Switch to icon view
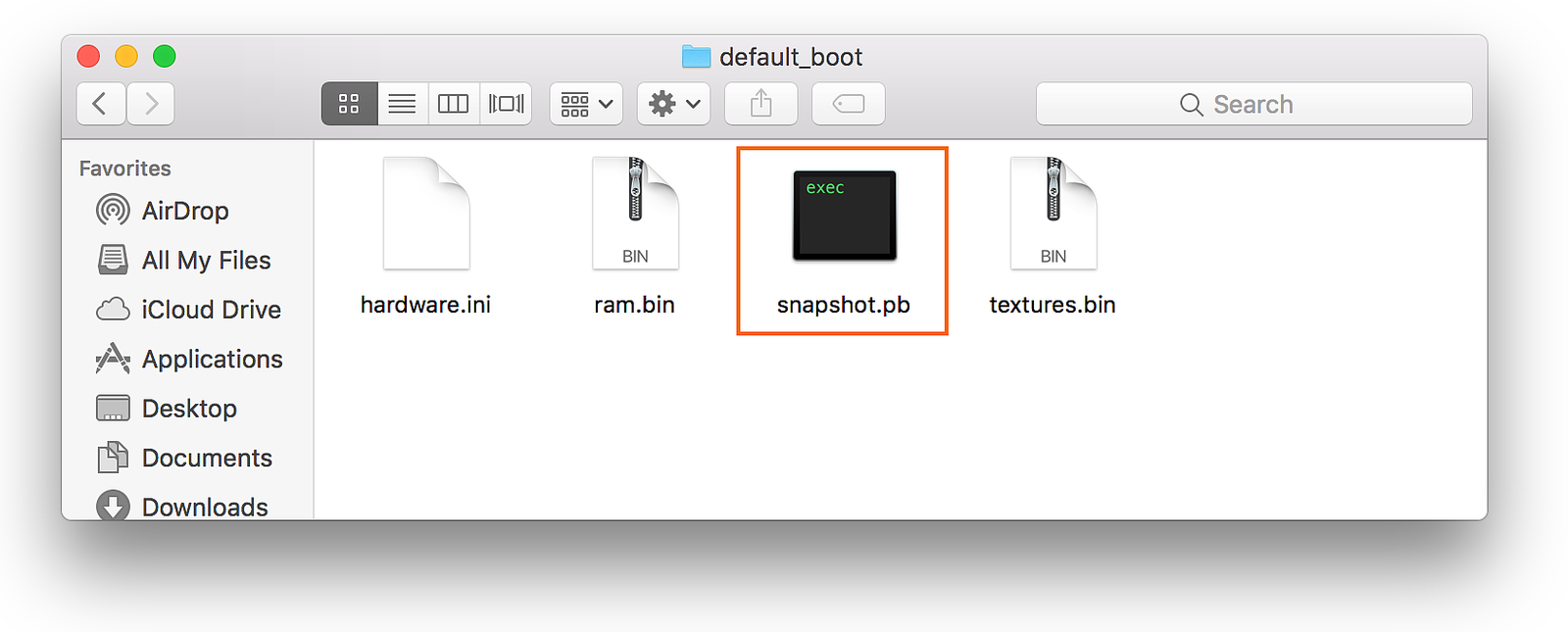Image resolution: width=1568 pixels, height=632 pixels. (x=349, y=104)
